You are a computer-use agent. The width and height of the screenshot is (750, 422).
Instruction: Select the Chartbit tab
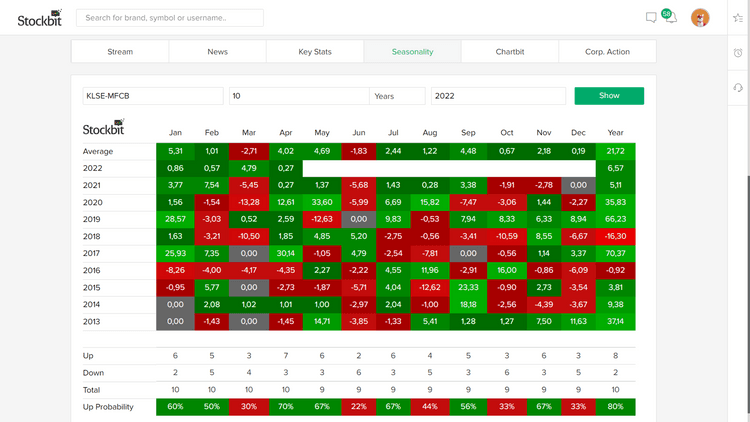pos(510,52)
